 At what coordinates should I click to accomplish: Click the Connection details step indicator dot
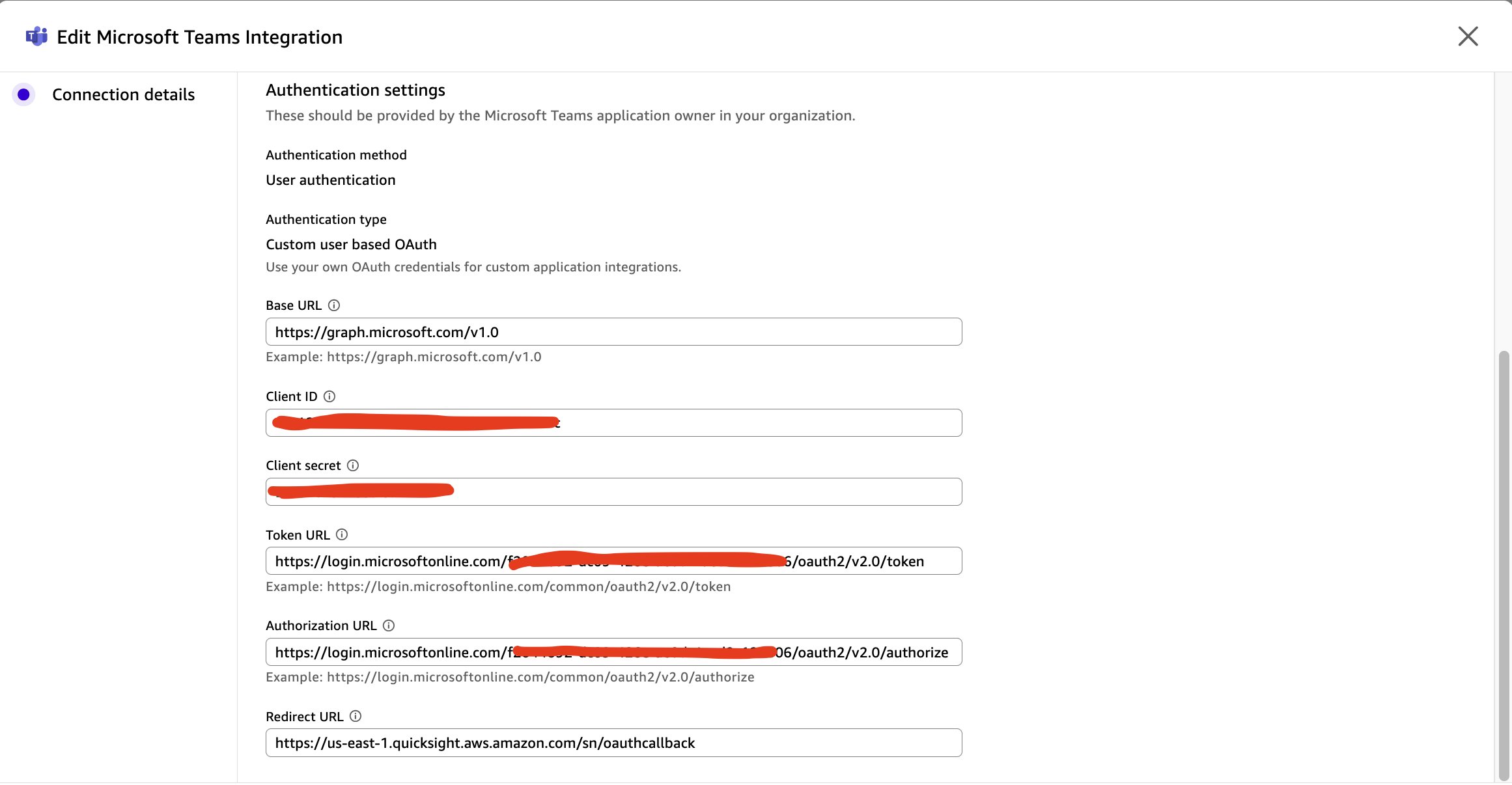point(23,95)
